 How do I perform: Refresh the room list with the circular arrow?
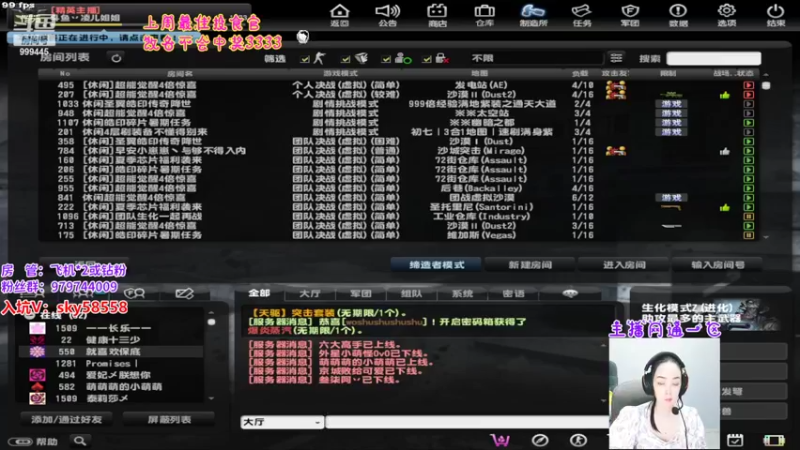click(x=116, y=58)
